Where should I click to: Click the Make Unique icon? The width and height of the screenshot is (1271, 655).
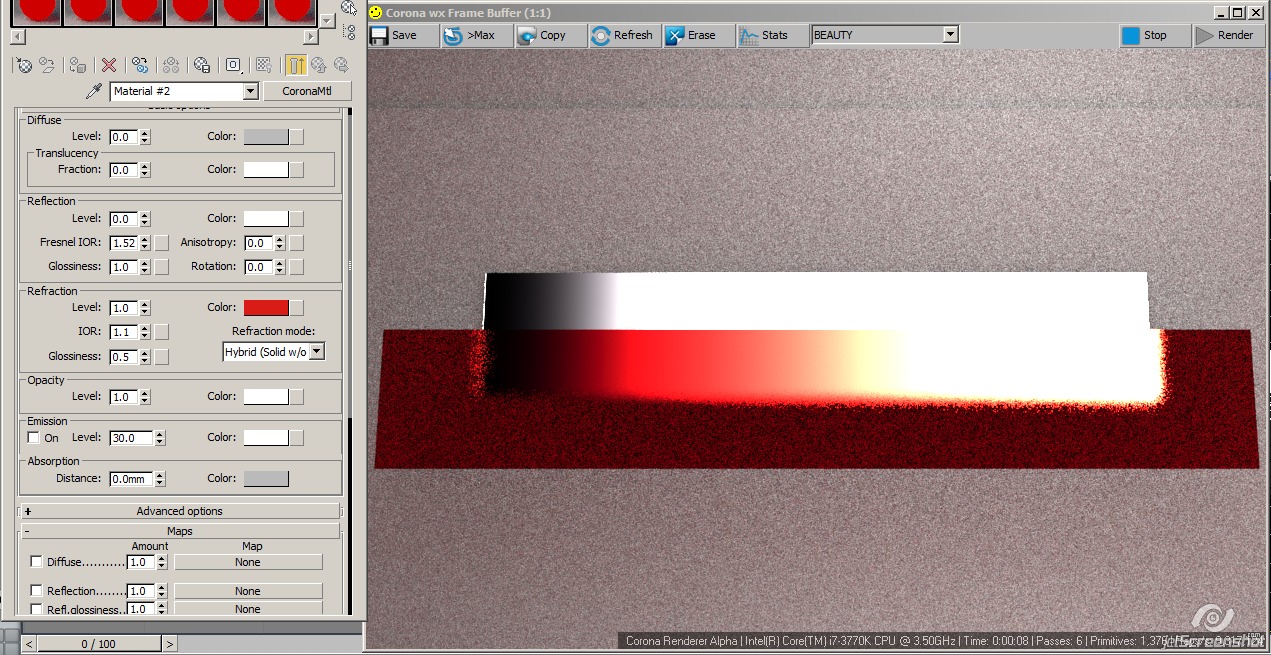point(171,65)
